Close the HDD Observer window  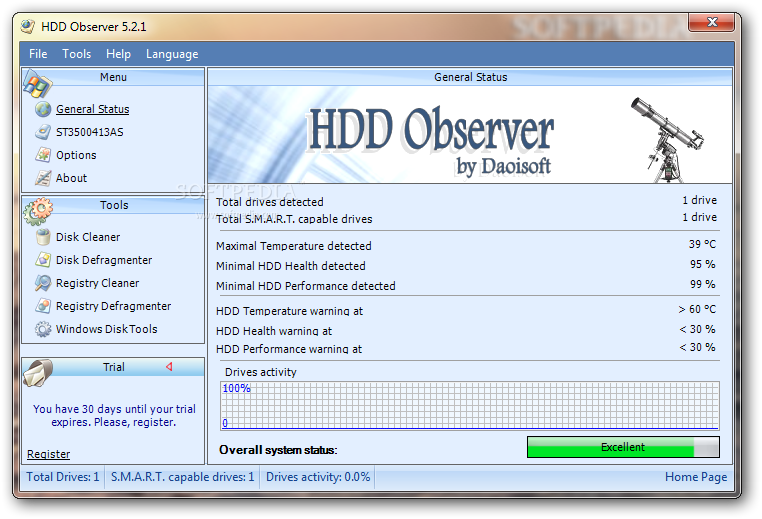(712, 22)
